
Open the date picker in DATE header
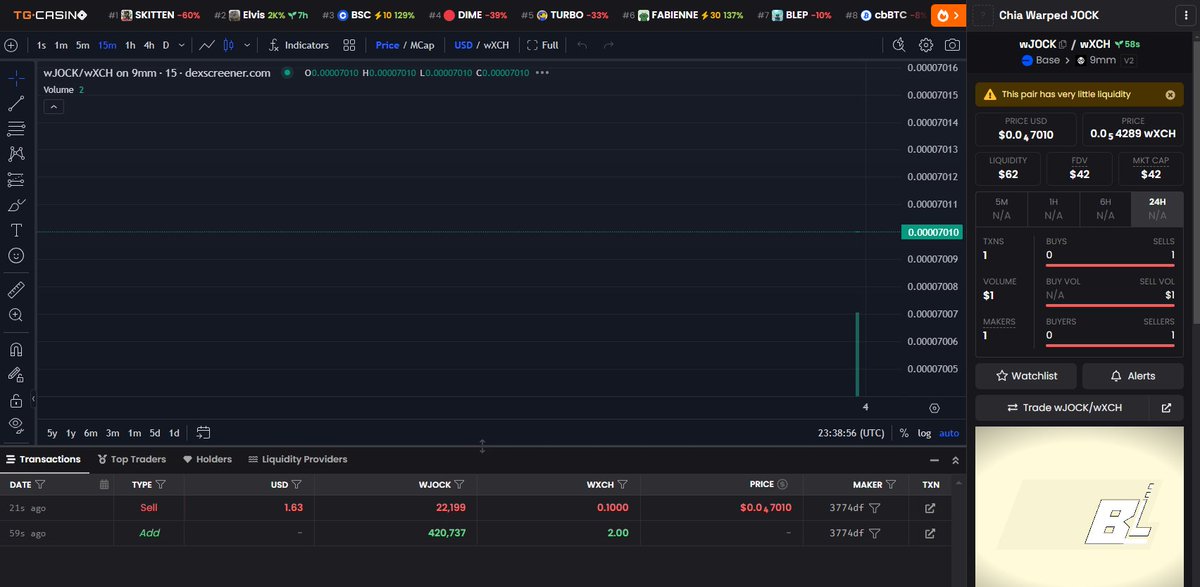pyautogui.click(x=104, y=484)
